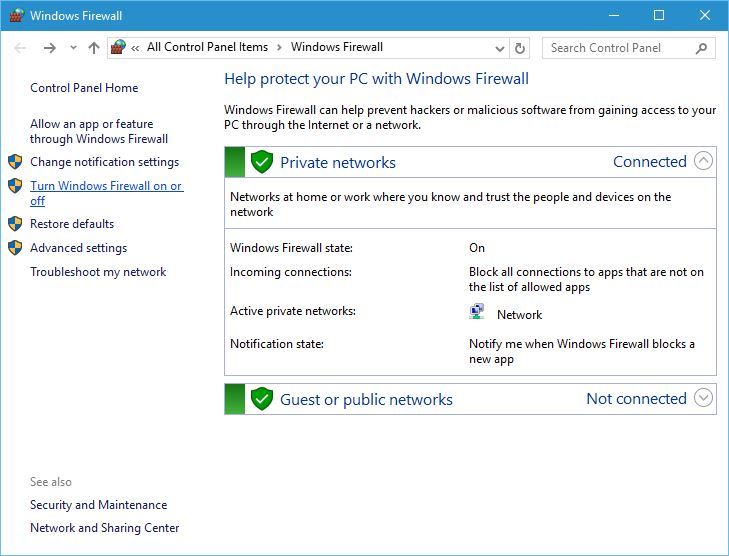
Task: Open Allow an app or feature link
Action: pyautogui.click(x=99, y=131)
